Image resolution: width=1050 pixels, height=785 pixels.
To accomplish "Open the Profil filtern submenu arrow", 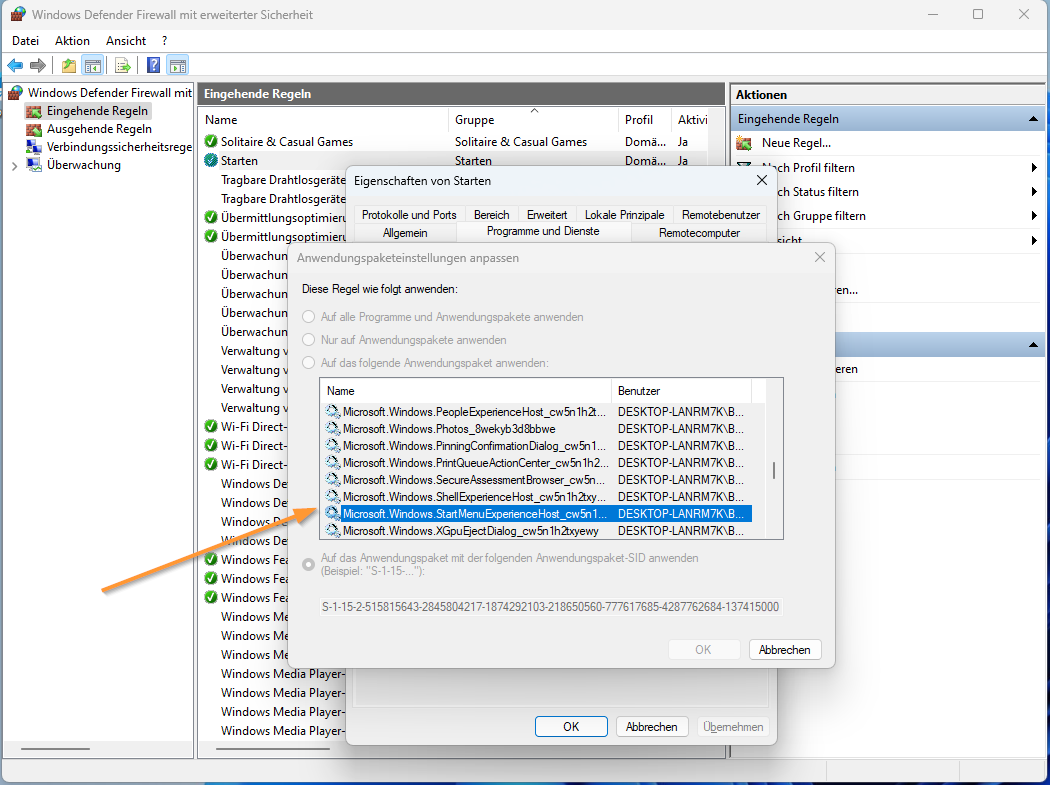I will coord(1035,168).
